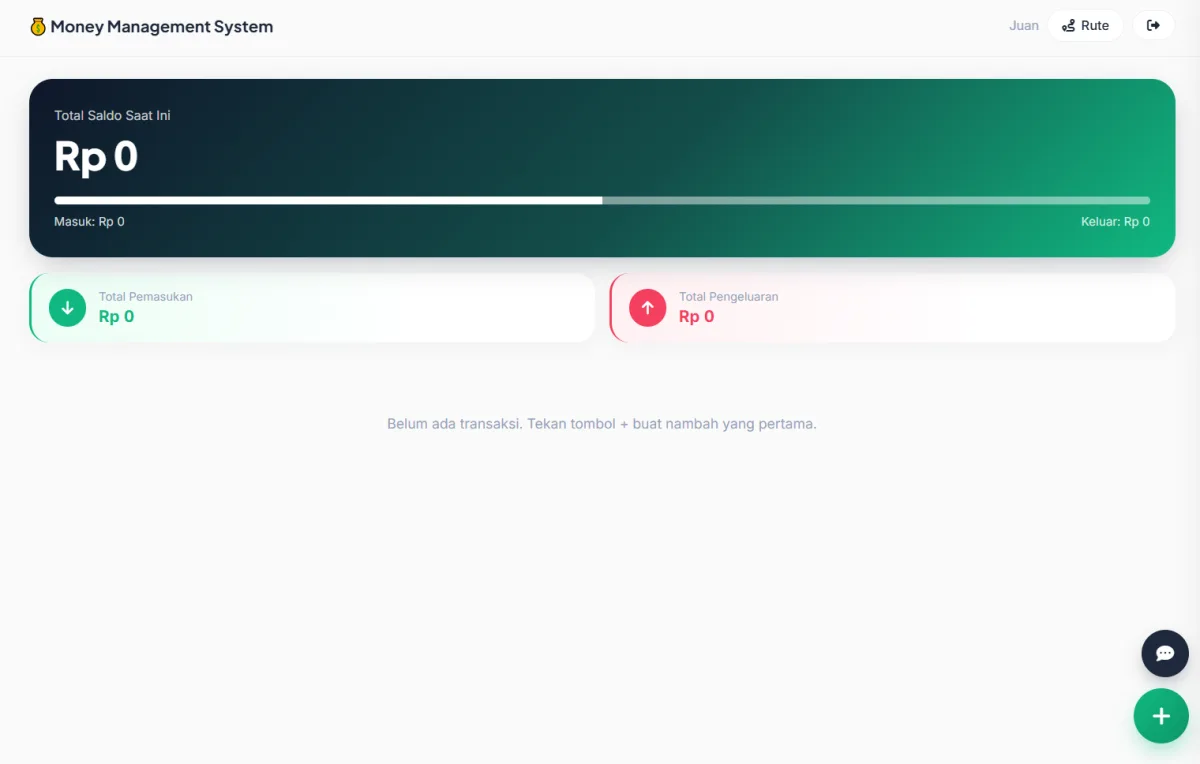Select the Total Pengeluaran card
This screenshot has height=764, width=1200.
(x=892, y=308)
